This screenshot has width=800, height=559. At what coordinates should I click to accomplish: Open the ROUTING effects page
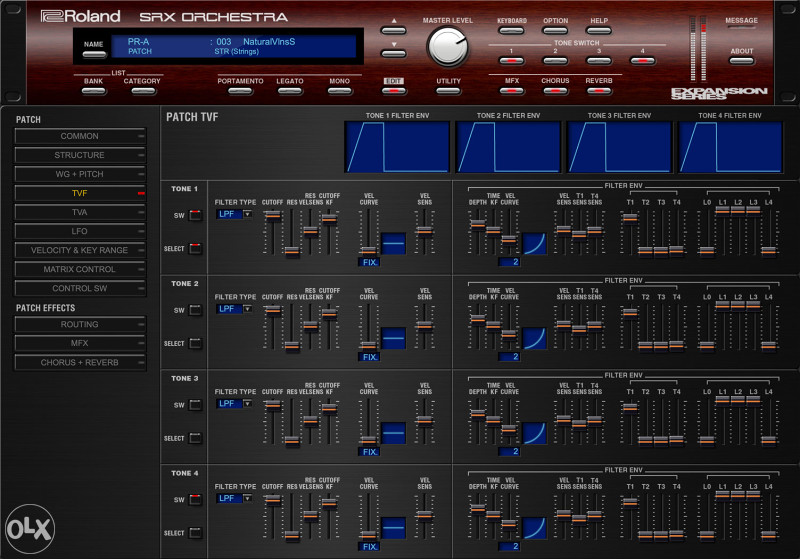pos(80,324)
